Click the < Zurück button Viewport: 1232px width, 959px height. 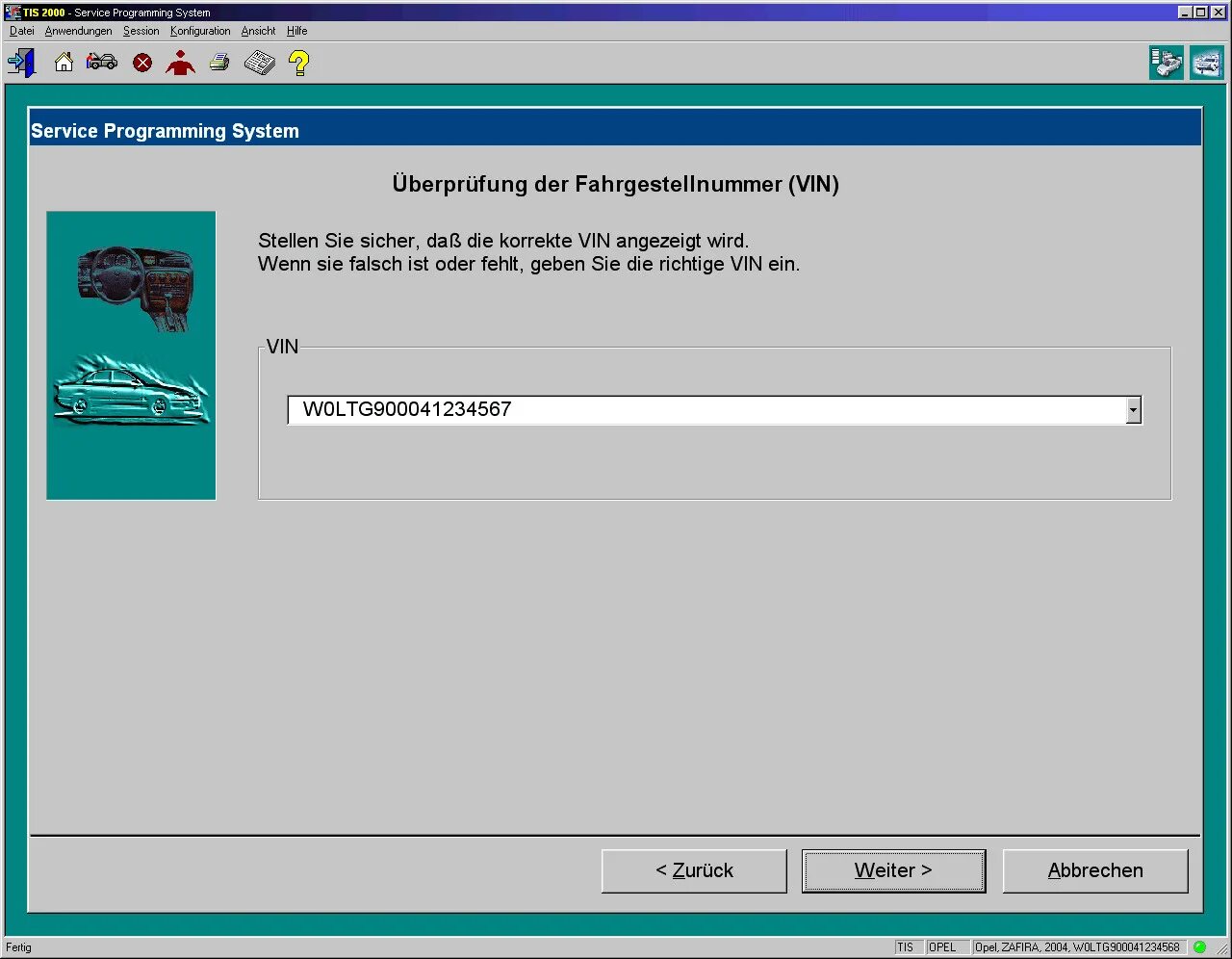coord(694,870)
